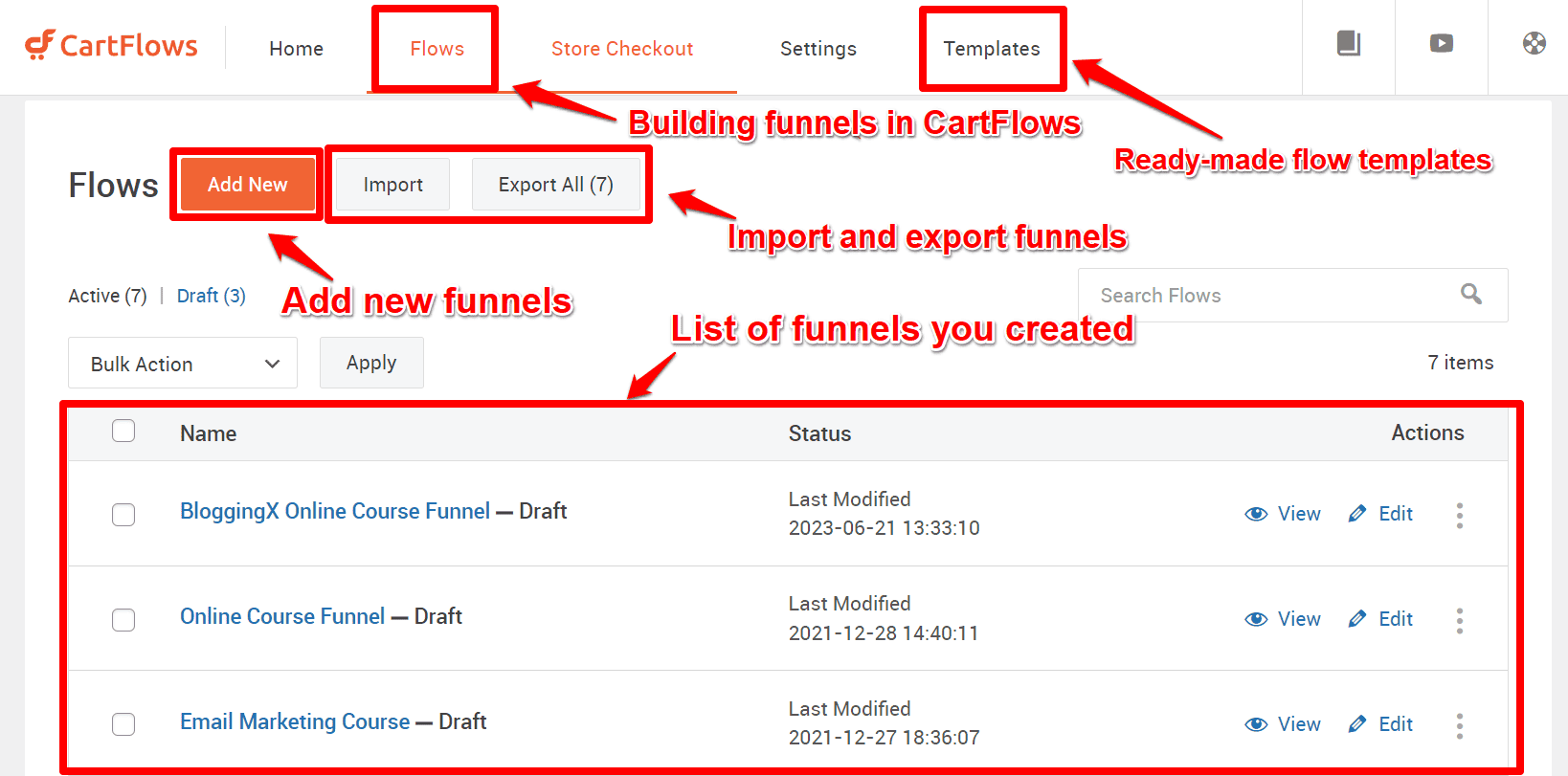Open three-dot menu for BloggingX Online Course Funnel

tap(1459, 515)
